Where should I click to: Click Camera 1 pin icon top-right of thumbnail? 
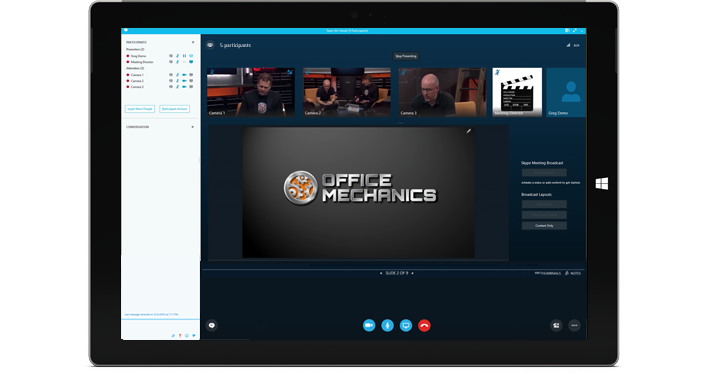290,72
